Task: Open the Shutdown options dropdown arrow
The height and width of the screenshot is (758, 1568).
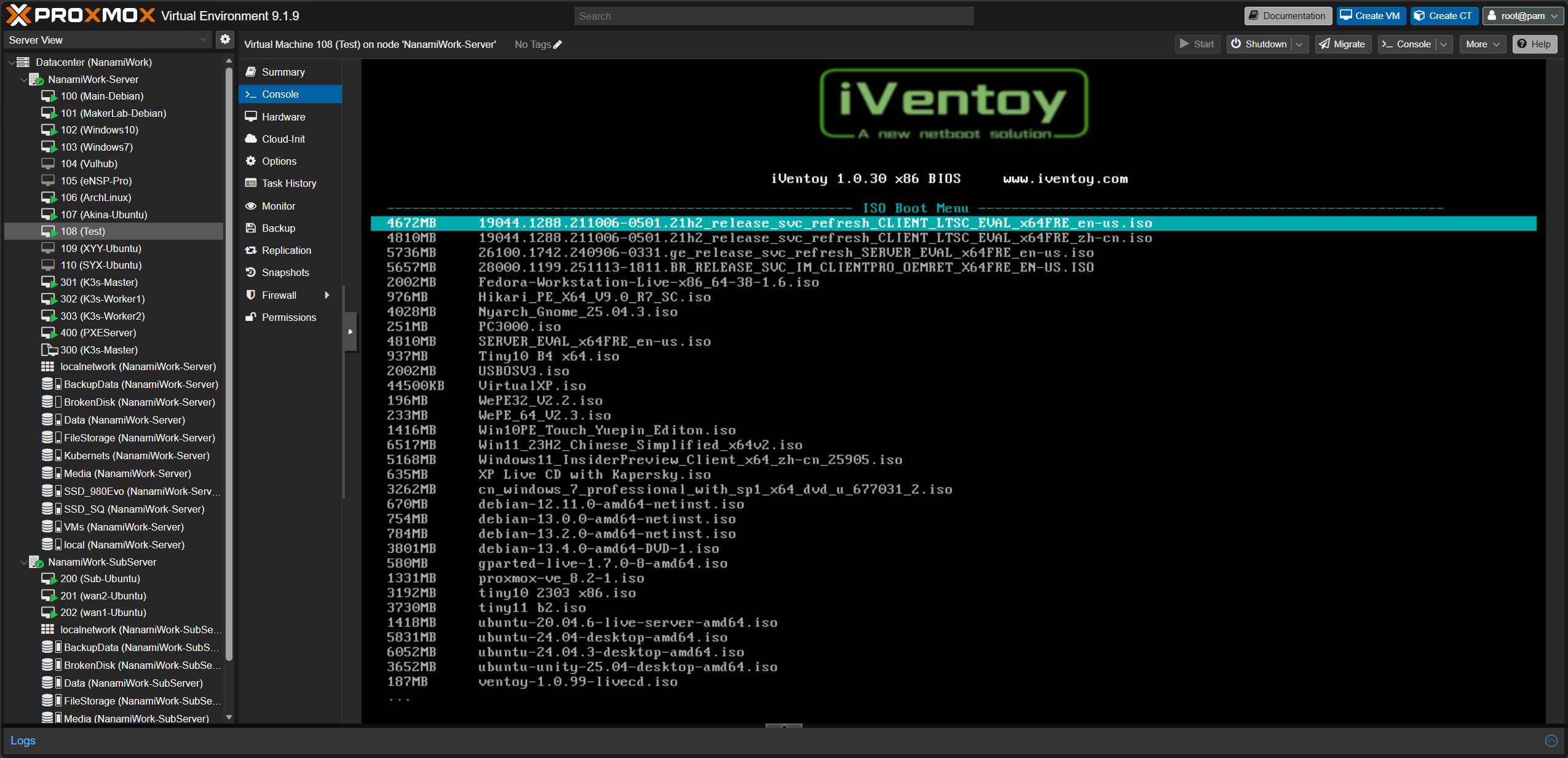Action: tap(1299, 44)
